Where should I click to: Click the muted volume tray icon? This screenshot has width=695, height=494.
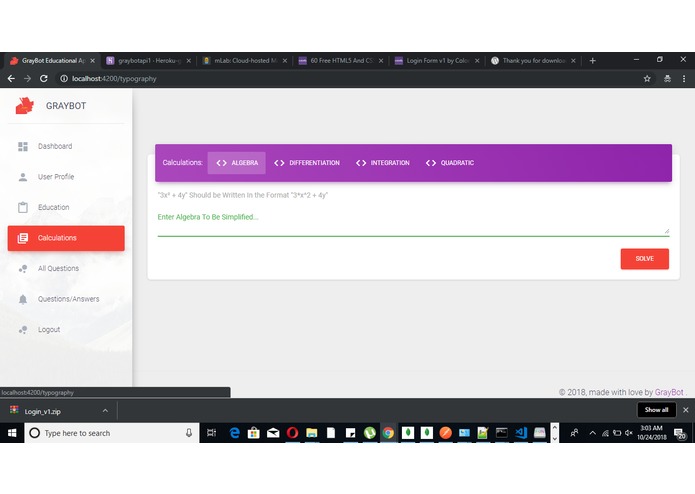pos(629,433)
